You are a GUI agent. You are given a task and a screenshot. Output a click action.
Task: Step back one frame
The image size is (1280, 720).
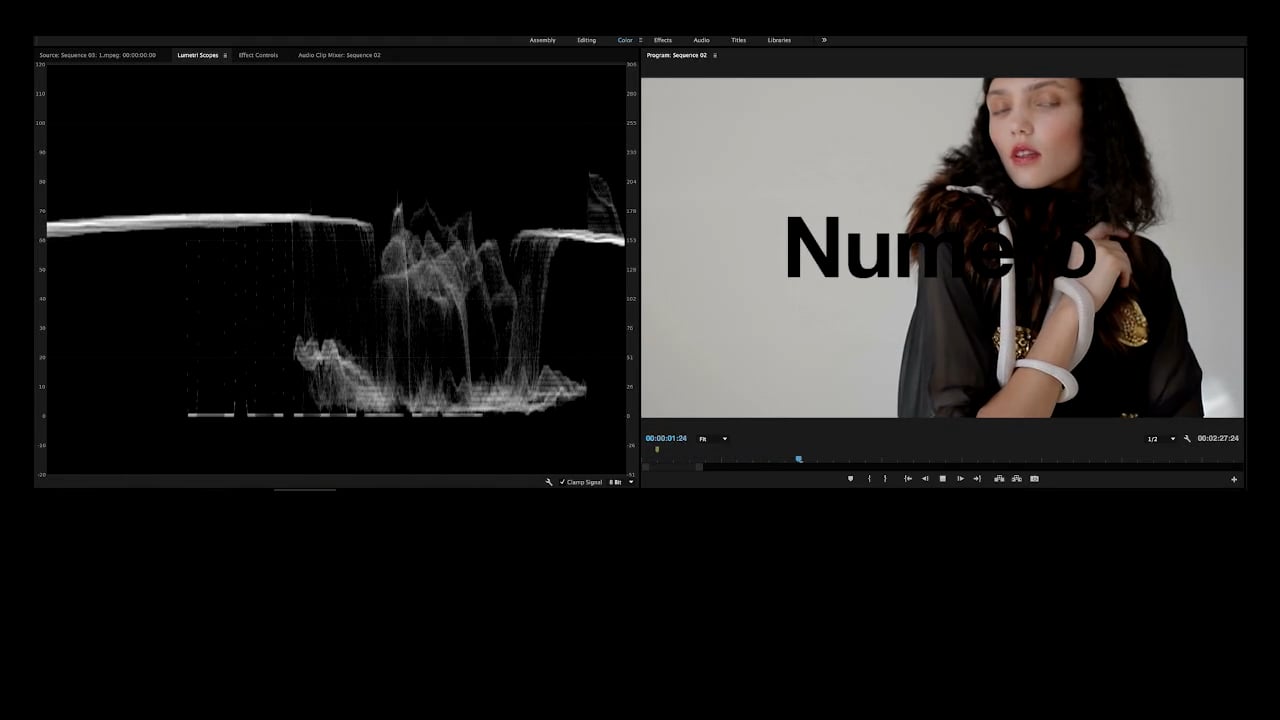[925, 478]
